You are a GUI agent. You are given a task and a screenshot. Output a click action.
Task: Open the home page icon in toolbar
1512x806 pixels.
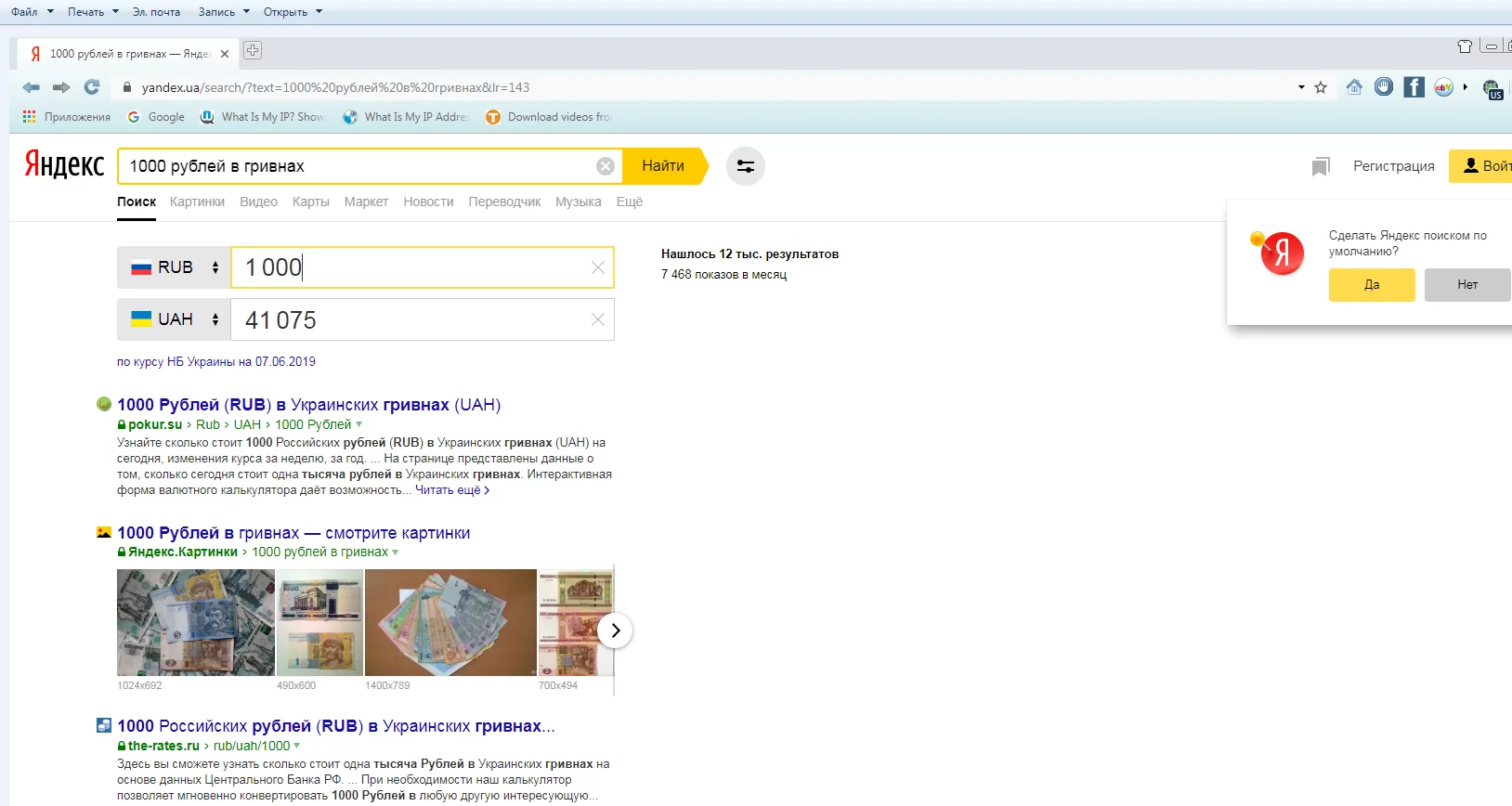pyautogui.click(x=1354, y=87)
